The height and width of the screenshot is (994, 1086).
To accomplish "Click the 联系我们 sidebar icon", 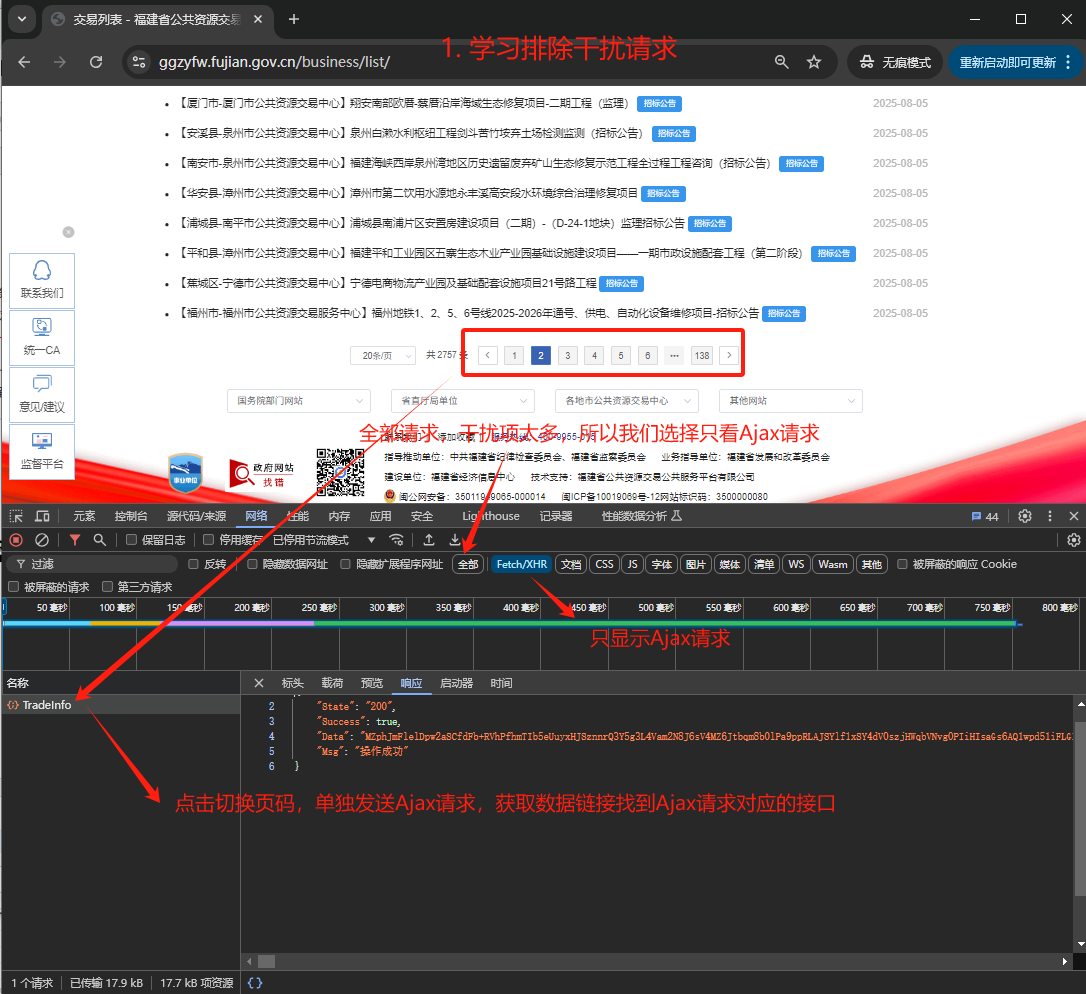I will [42, 281].
